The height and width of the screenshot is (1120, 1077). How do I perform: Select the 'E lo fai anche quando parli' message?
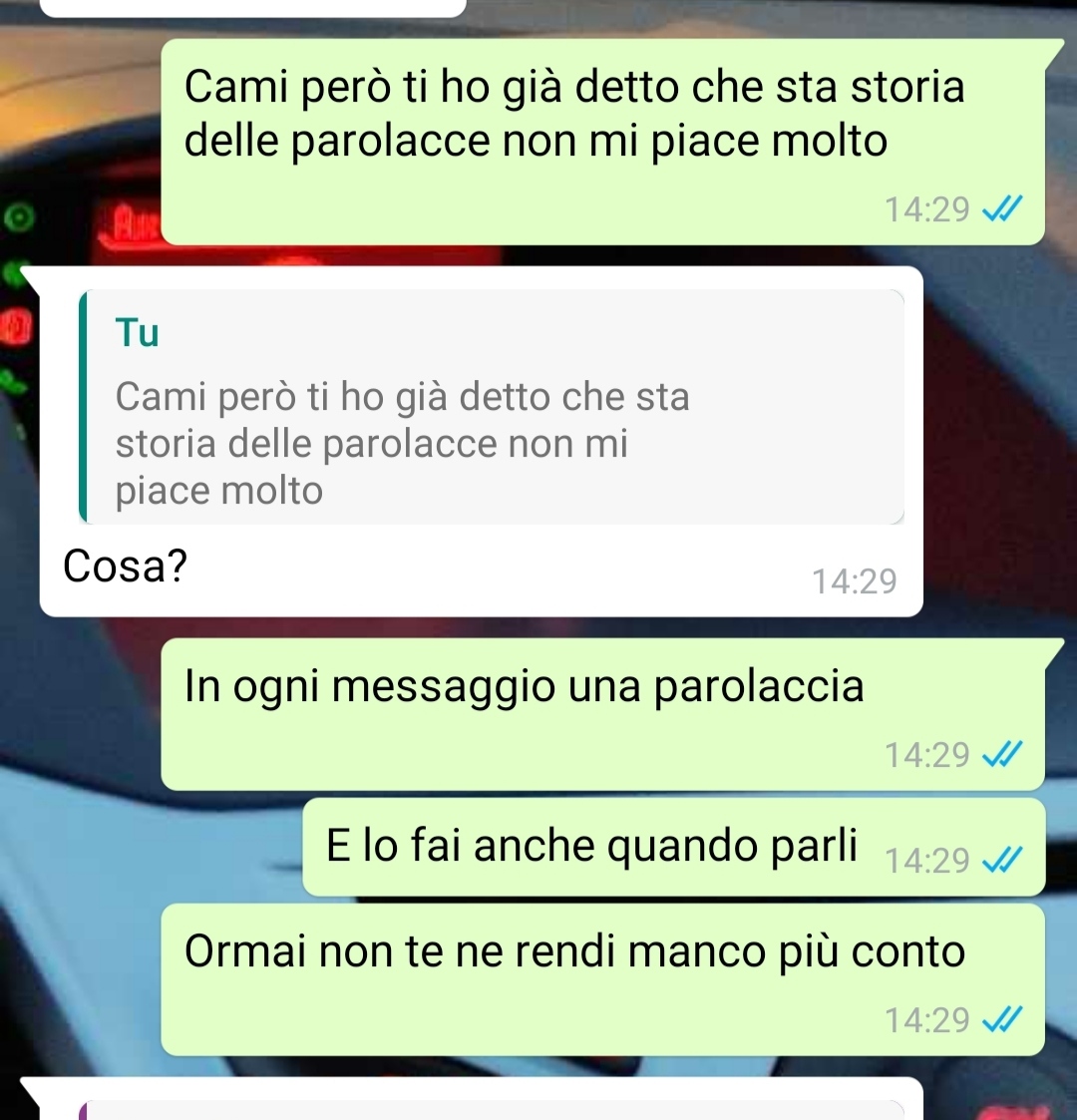point(673,847)
